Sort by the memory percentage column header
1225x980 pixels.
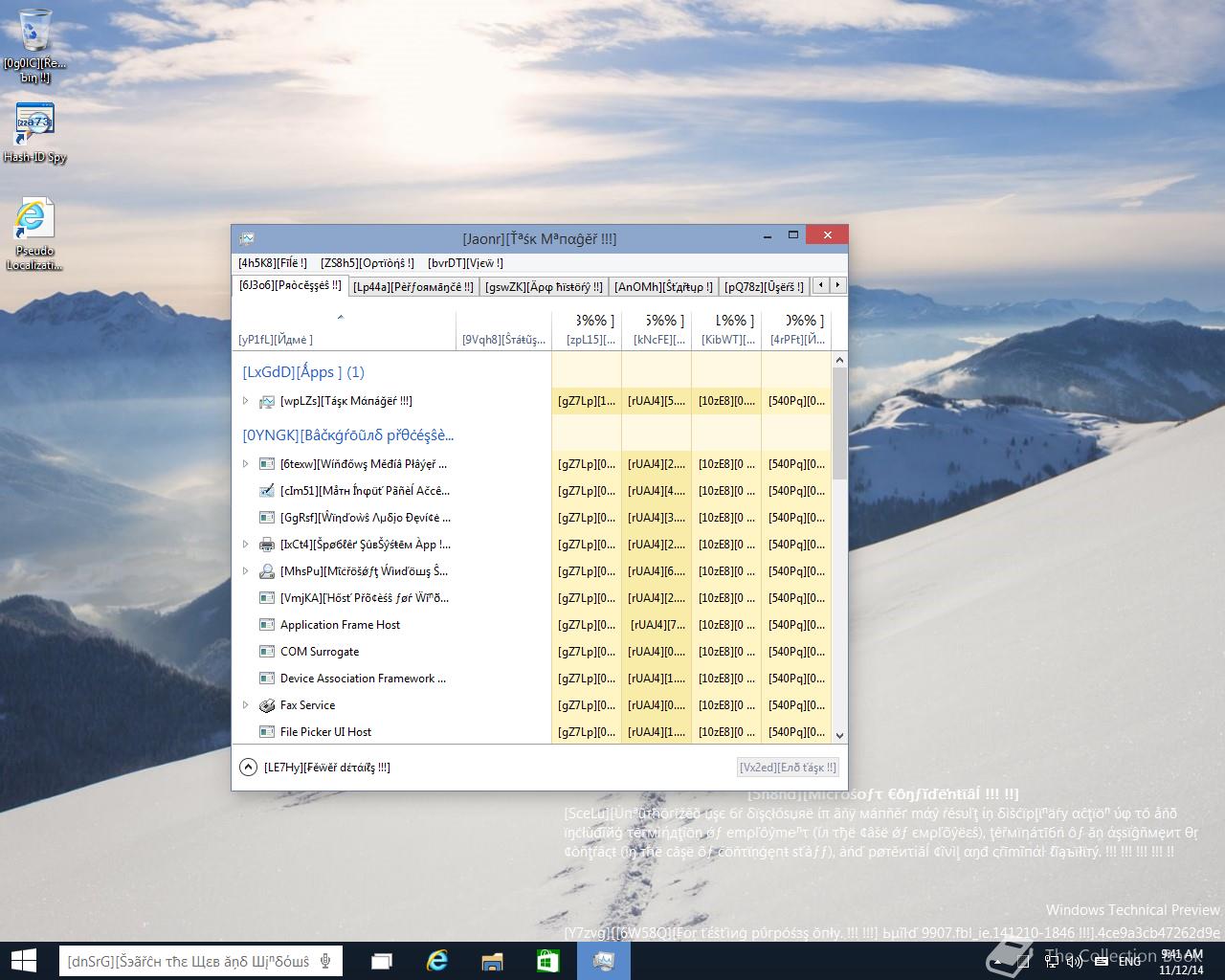[657, 330]
